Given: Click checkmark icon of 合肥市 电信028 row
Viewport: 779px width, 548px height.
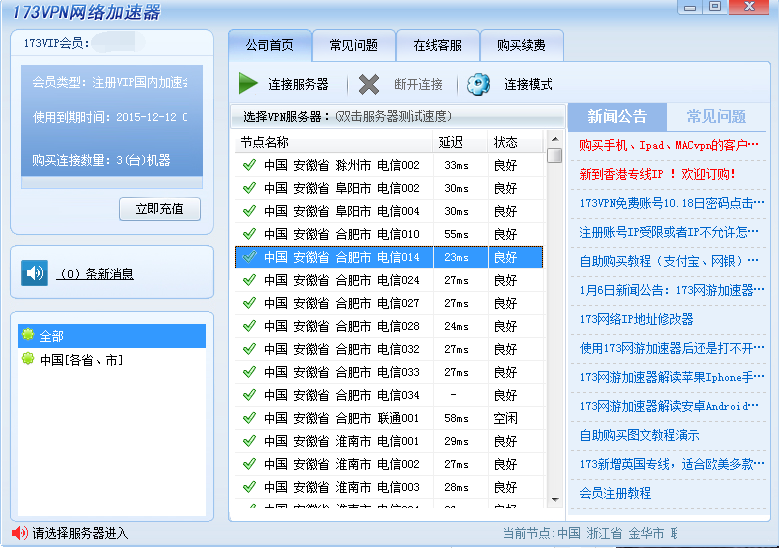Looking at the screenshot, I should coord(249,326).
